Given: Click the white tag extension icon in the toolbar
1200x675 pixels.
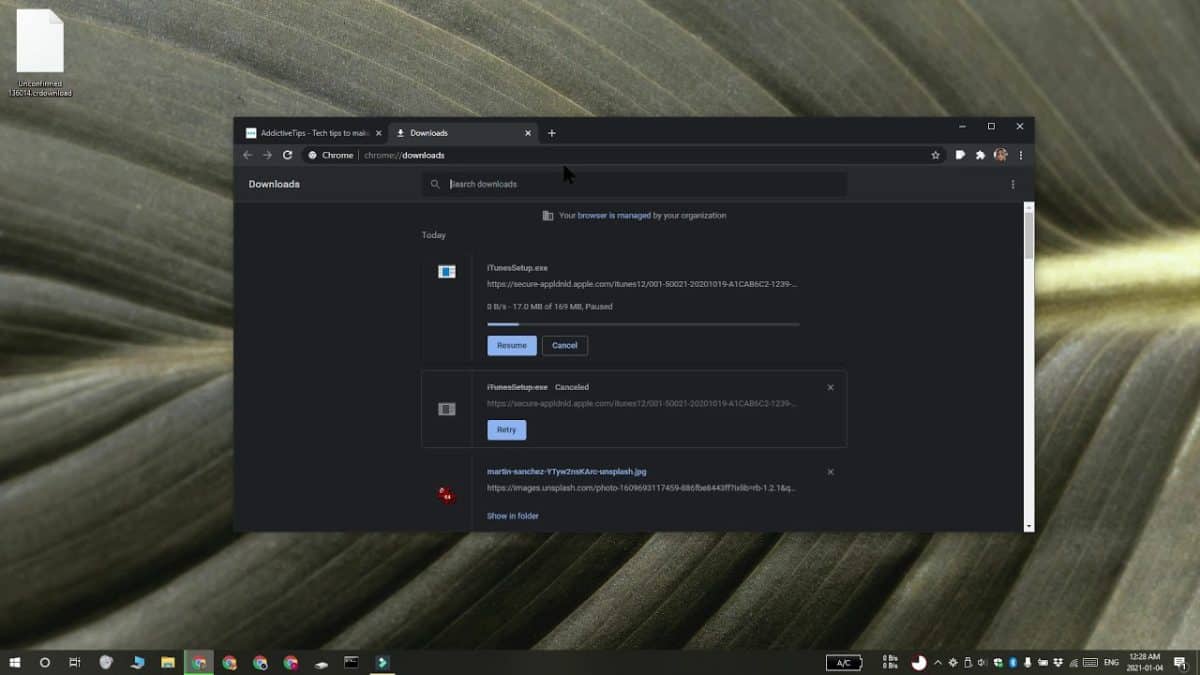Looking at the screenshot, I should pyautogui.click(x=960, y=155).
